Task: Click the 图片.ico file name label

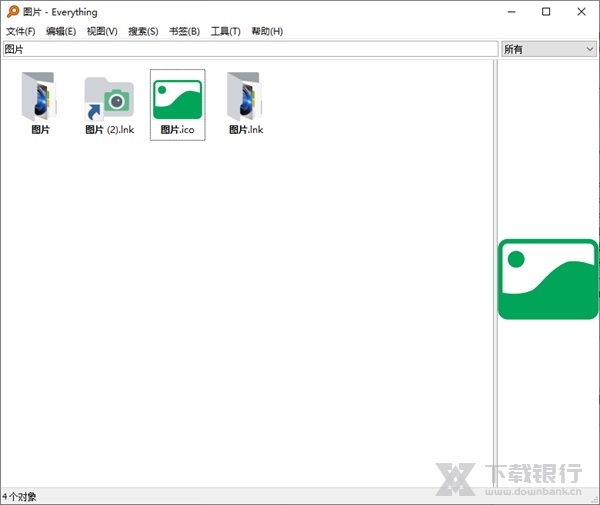Action: [177, 130]
